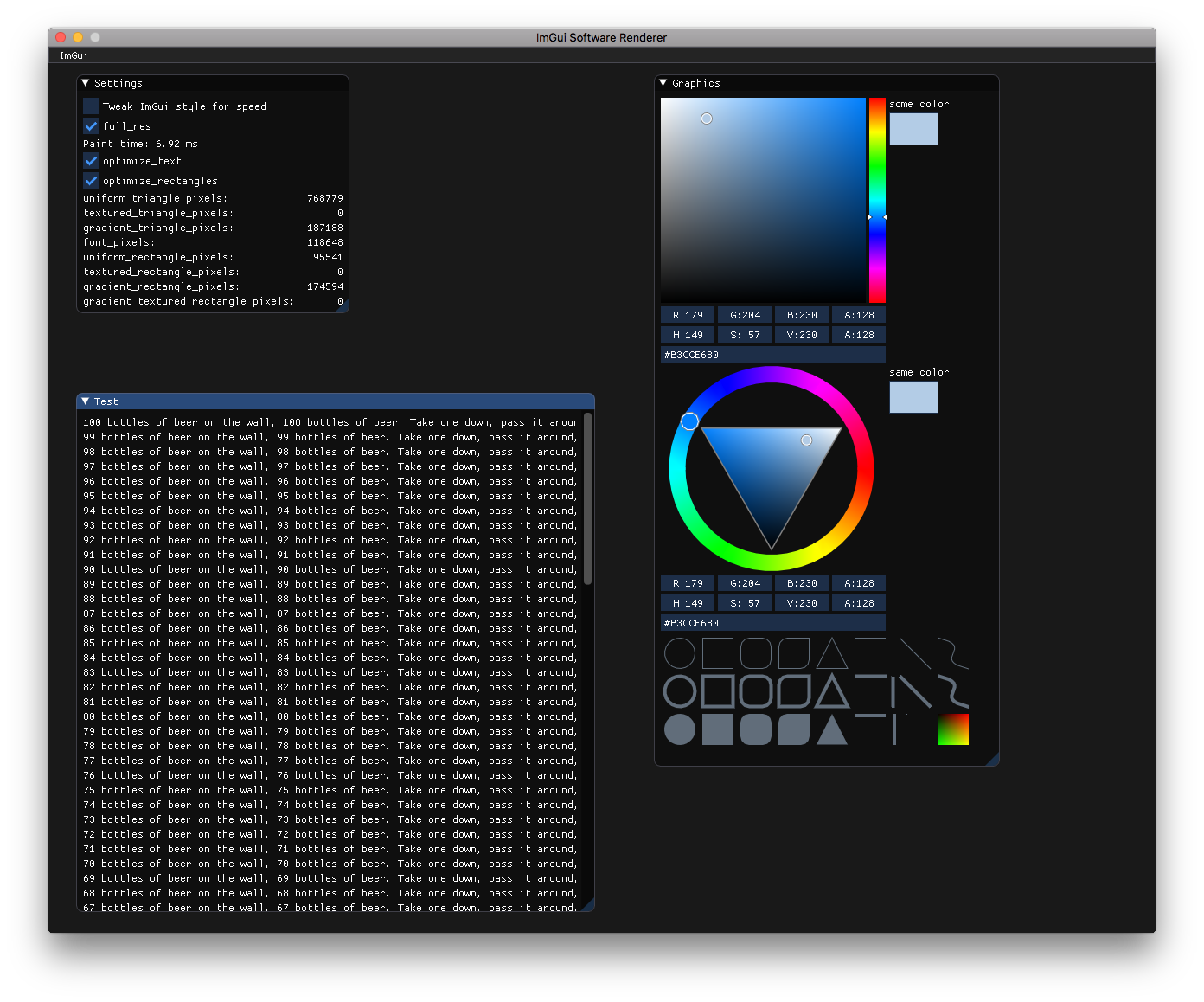Viewport: 1204px width, 1002px height.
Task: Click the thin diagonal line shape
Action: point(915,653)
